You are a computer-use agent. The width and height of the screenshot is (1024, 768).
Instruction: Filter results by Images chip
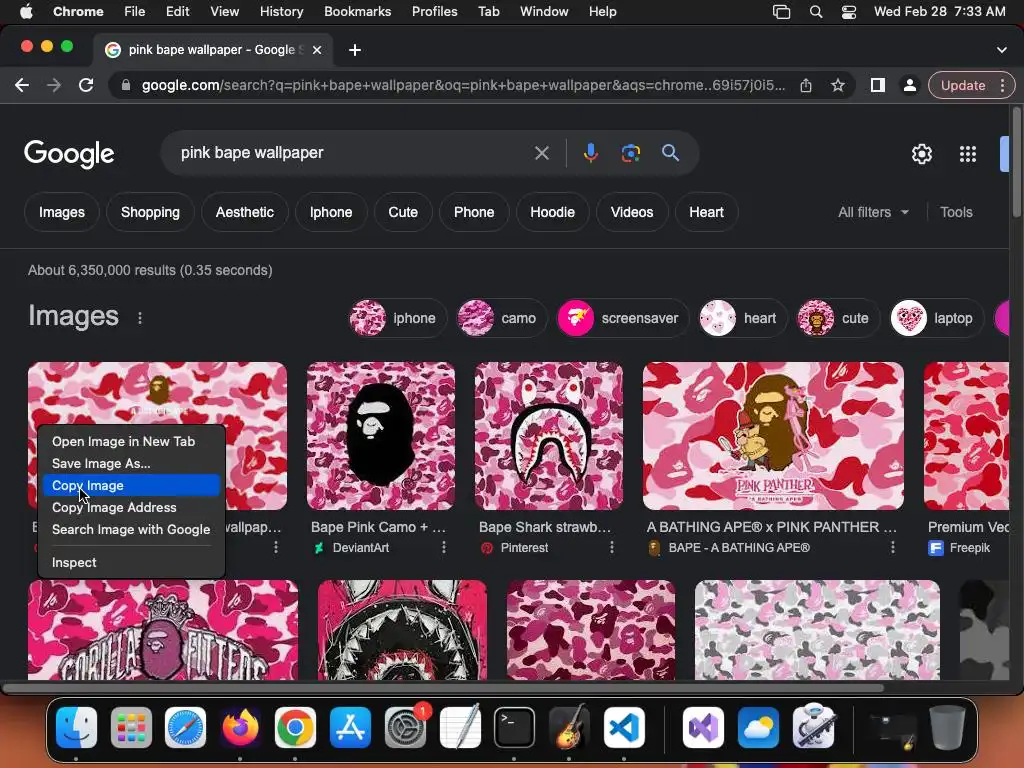click(x=61, y=212)
